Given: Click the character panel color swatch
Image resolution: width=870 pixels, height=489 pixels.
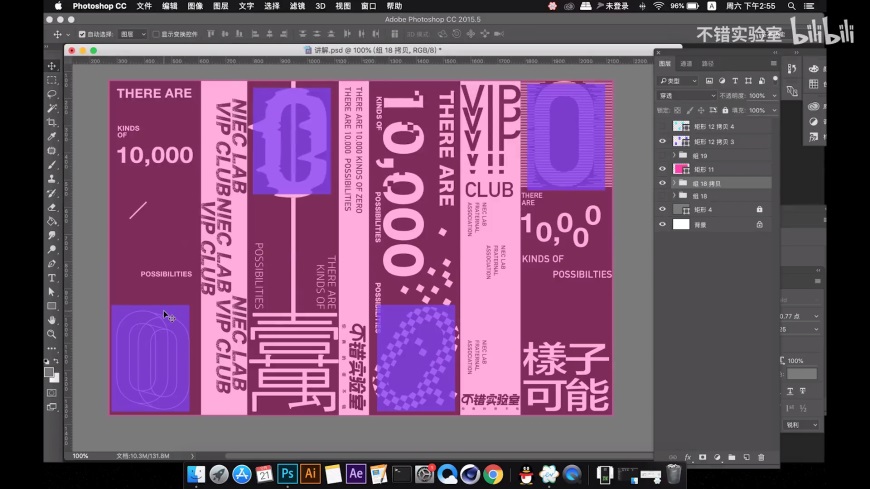Looking at the screenshot, I should (x=802, y=374).
